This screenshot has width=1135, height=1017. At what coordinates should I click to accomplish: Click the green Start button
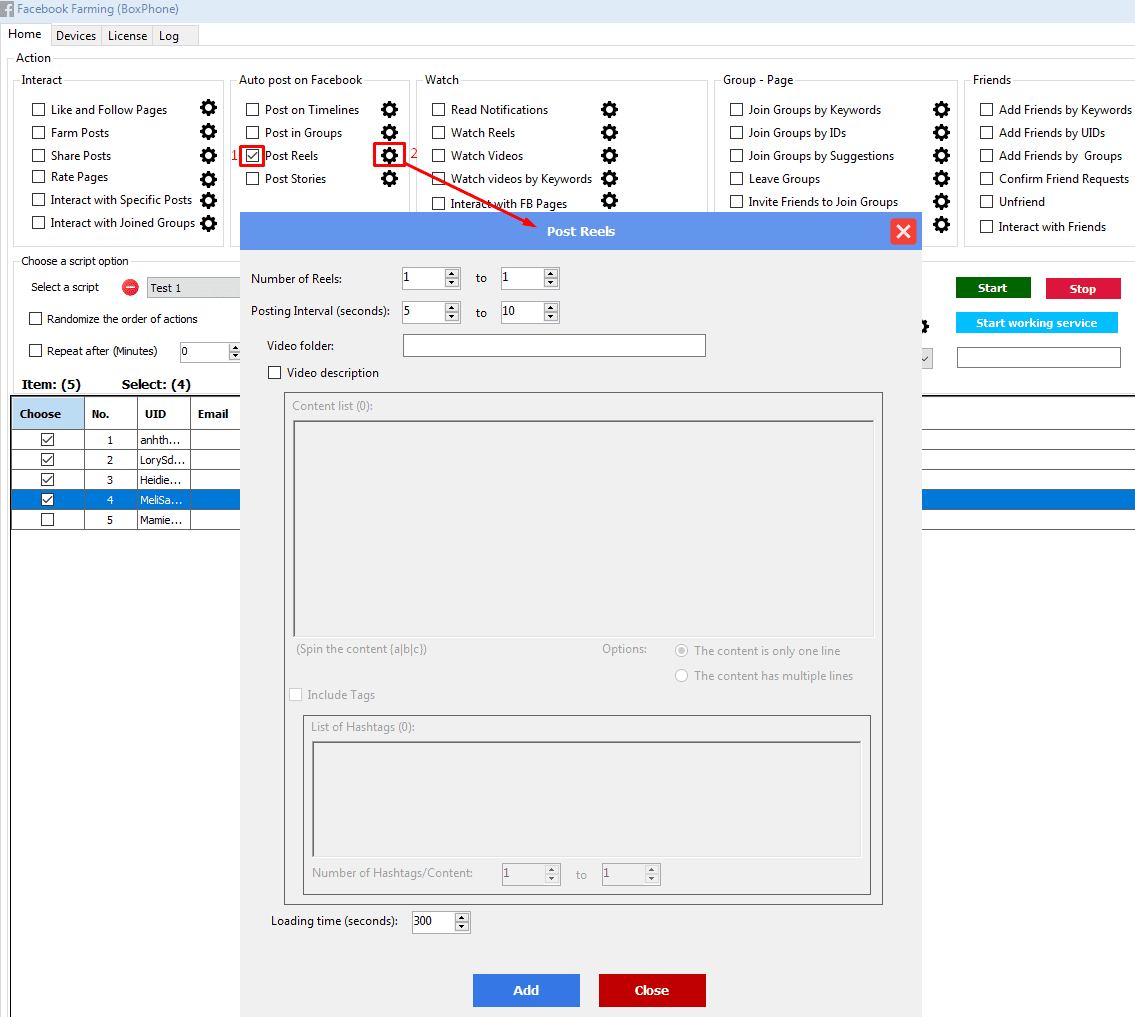(x=993, y=288)
